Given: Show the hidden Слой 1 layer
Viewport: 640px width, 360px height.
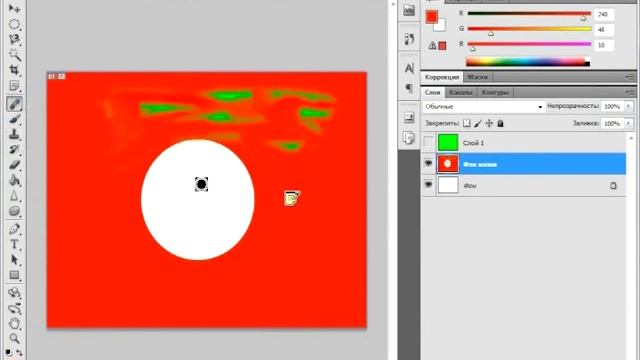Looking at the screenshot, I should [x=428, y=142].
